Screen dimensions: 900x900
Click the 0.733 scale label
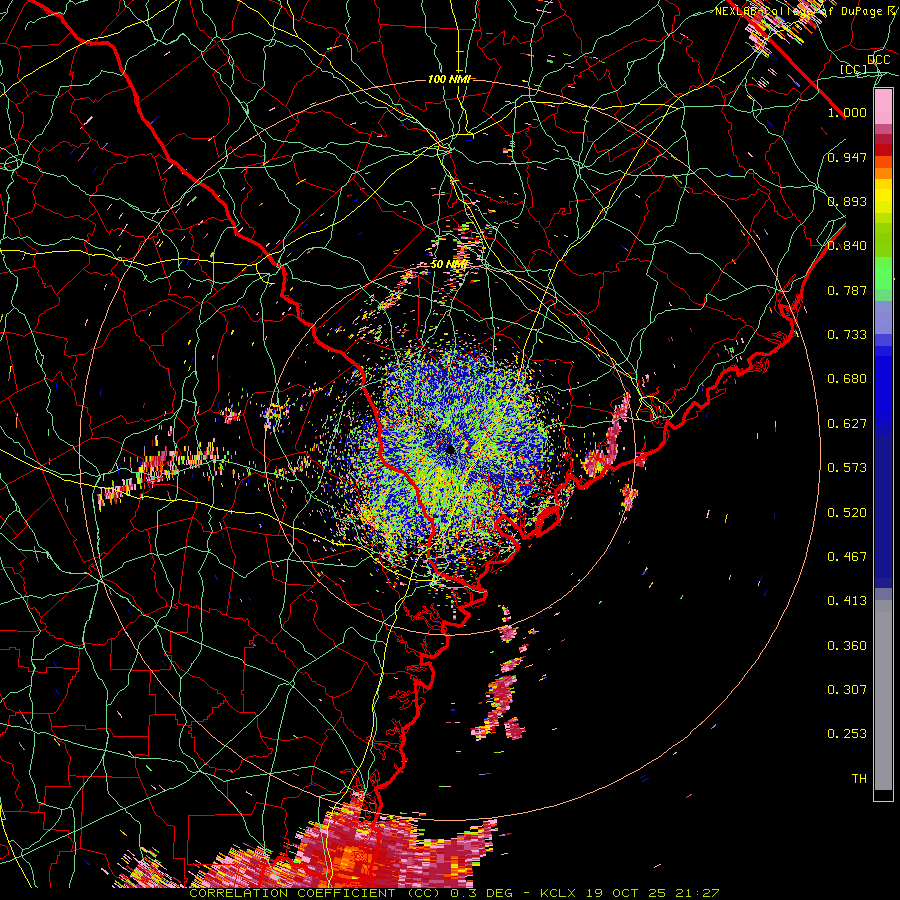coord(847,335)
